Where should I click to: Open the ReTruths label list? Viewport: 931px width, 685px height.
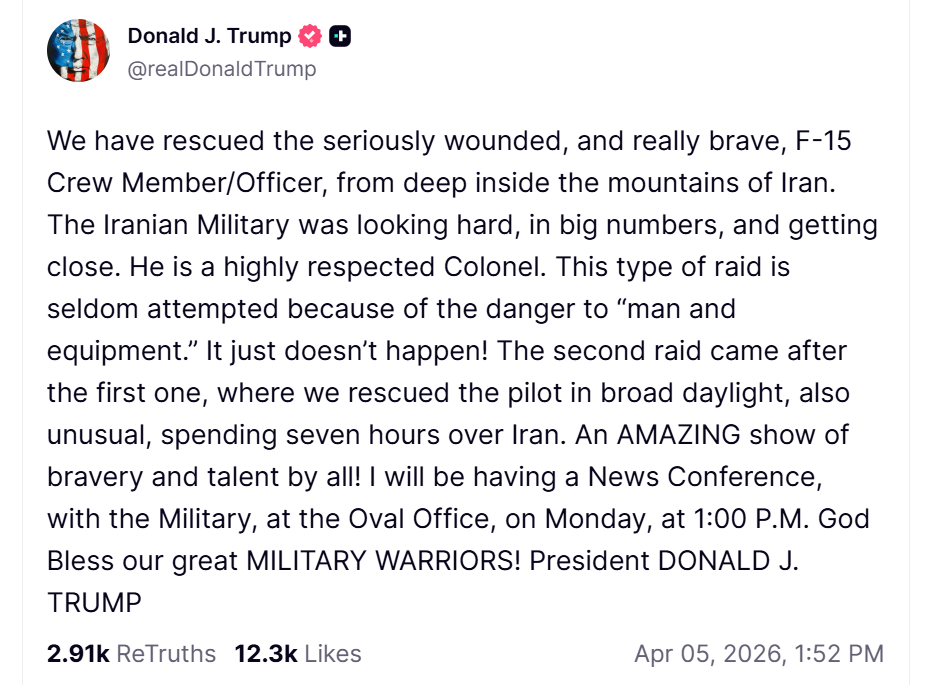166,654
